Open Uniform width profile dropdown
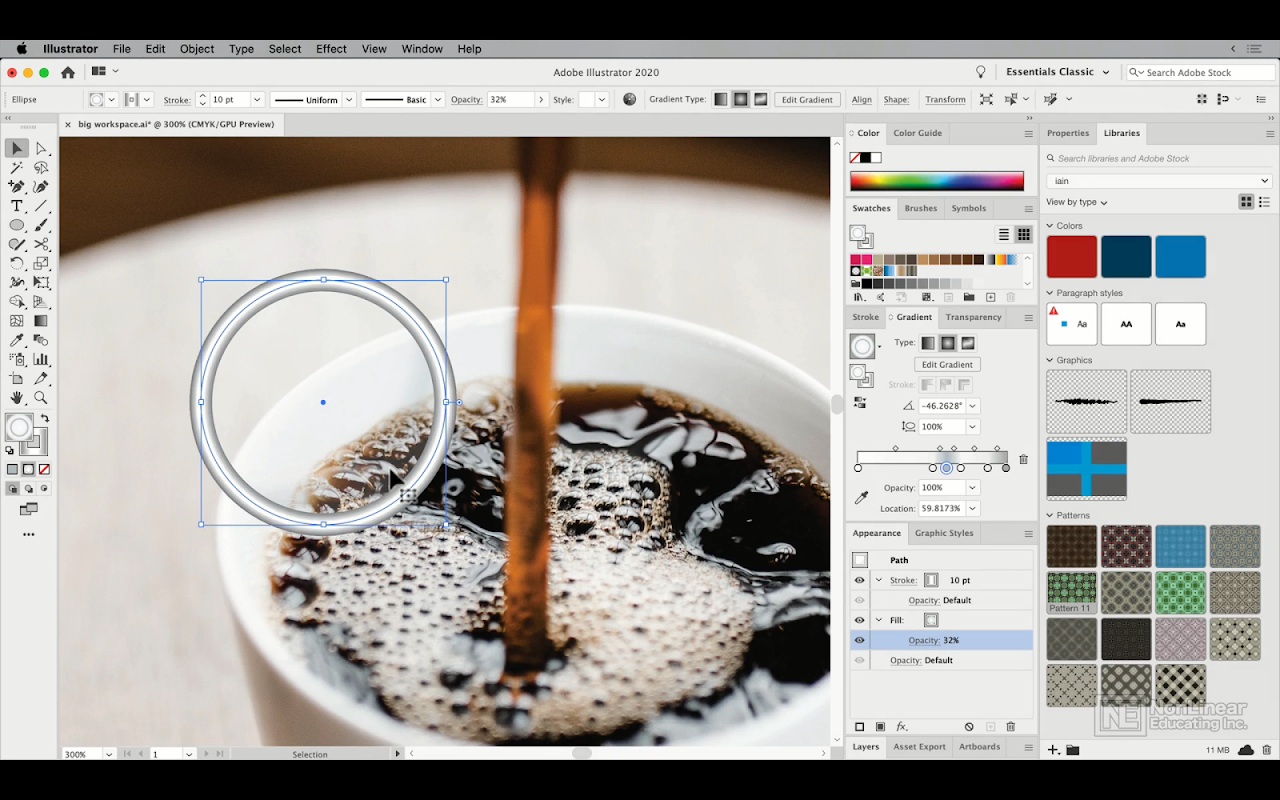The image size is (1280, 800). [x=349, y=100]
